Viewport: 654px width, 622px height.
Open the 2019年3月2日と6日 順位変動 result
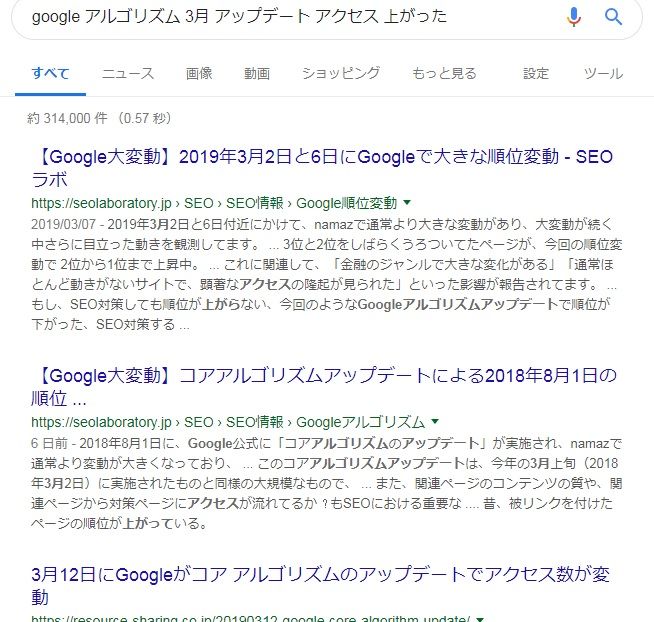click(x=322, y=168)
